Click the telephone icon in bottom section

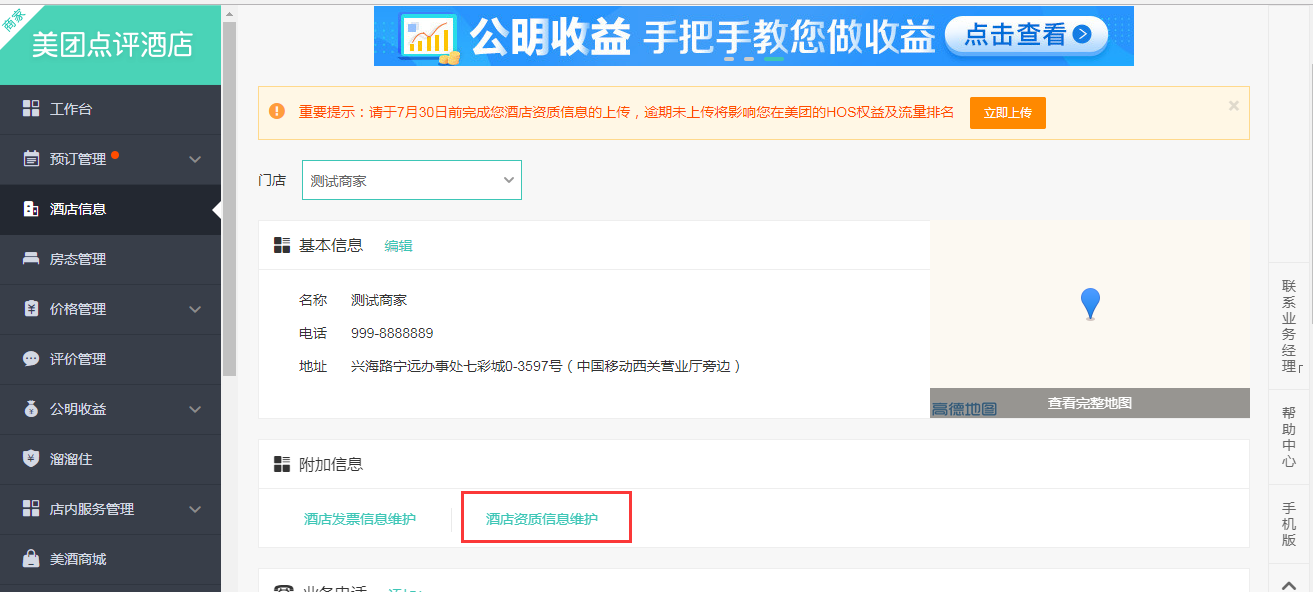tap(283, 588)
